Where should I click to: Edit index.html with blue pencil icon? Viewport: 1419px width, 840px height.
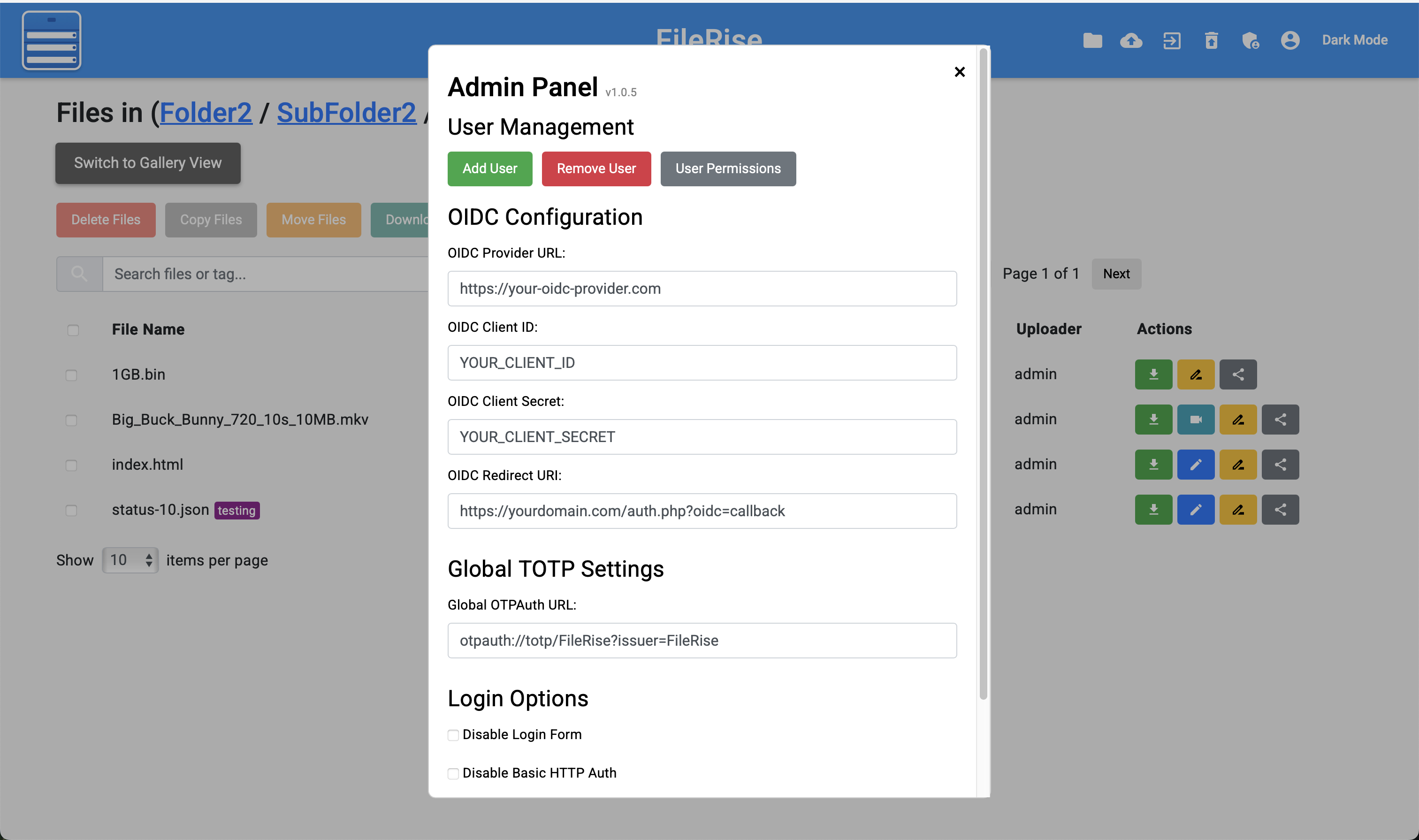click(1195, 465)
